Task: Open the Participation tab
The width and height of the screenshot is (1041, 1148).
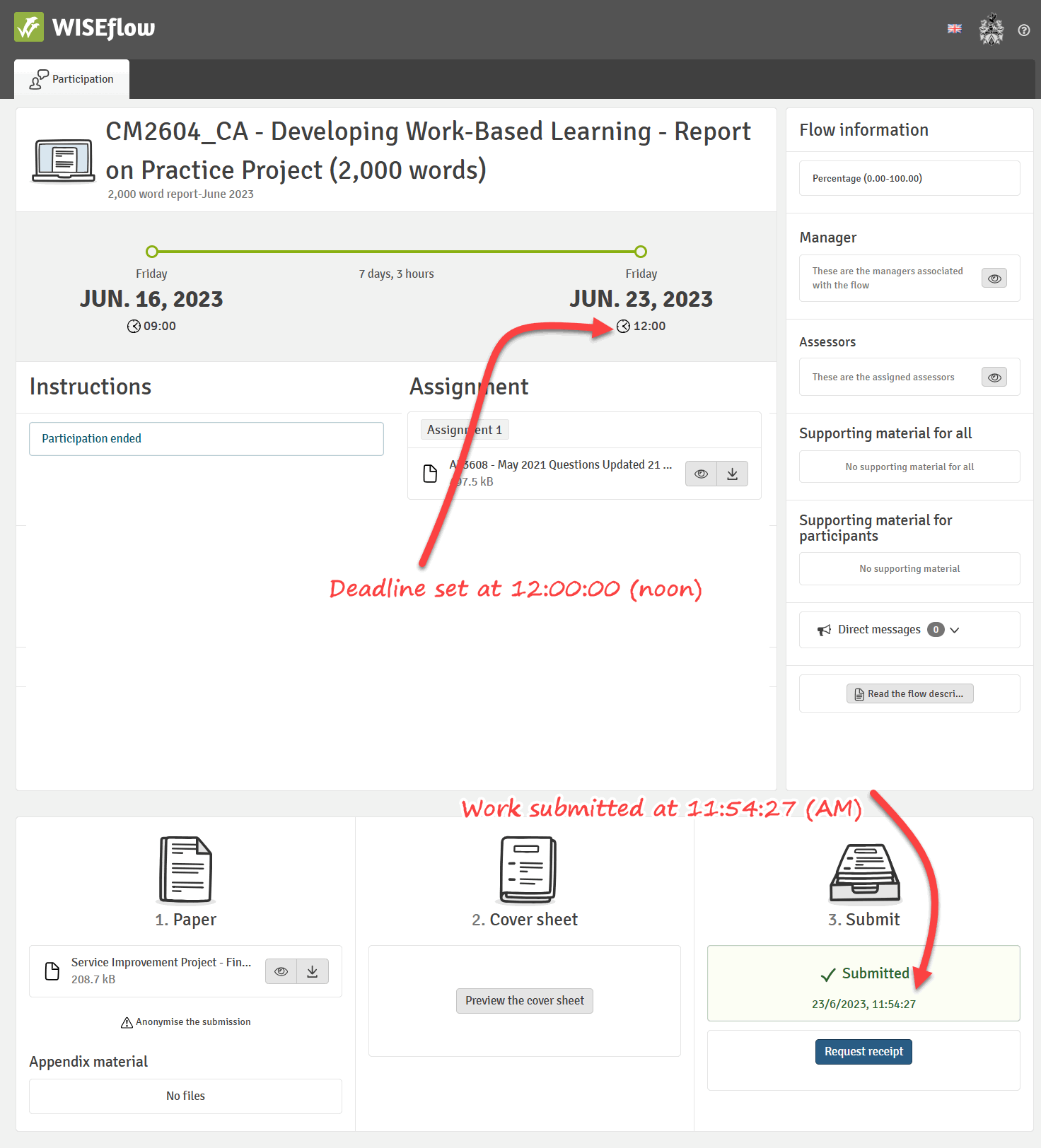Action: coord(72,79)
